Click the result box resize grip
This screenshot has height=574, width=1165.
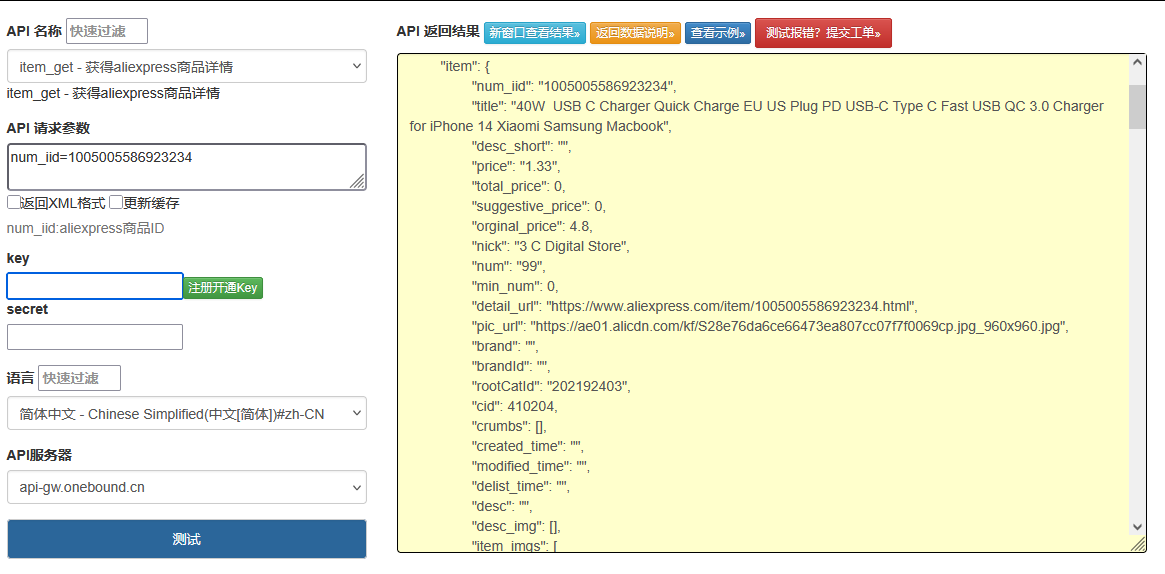coord(1138,544)
